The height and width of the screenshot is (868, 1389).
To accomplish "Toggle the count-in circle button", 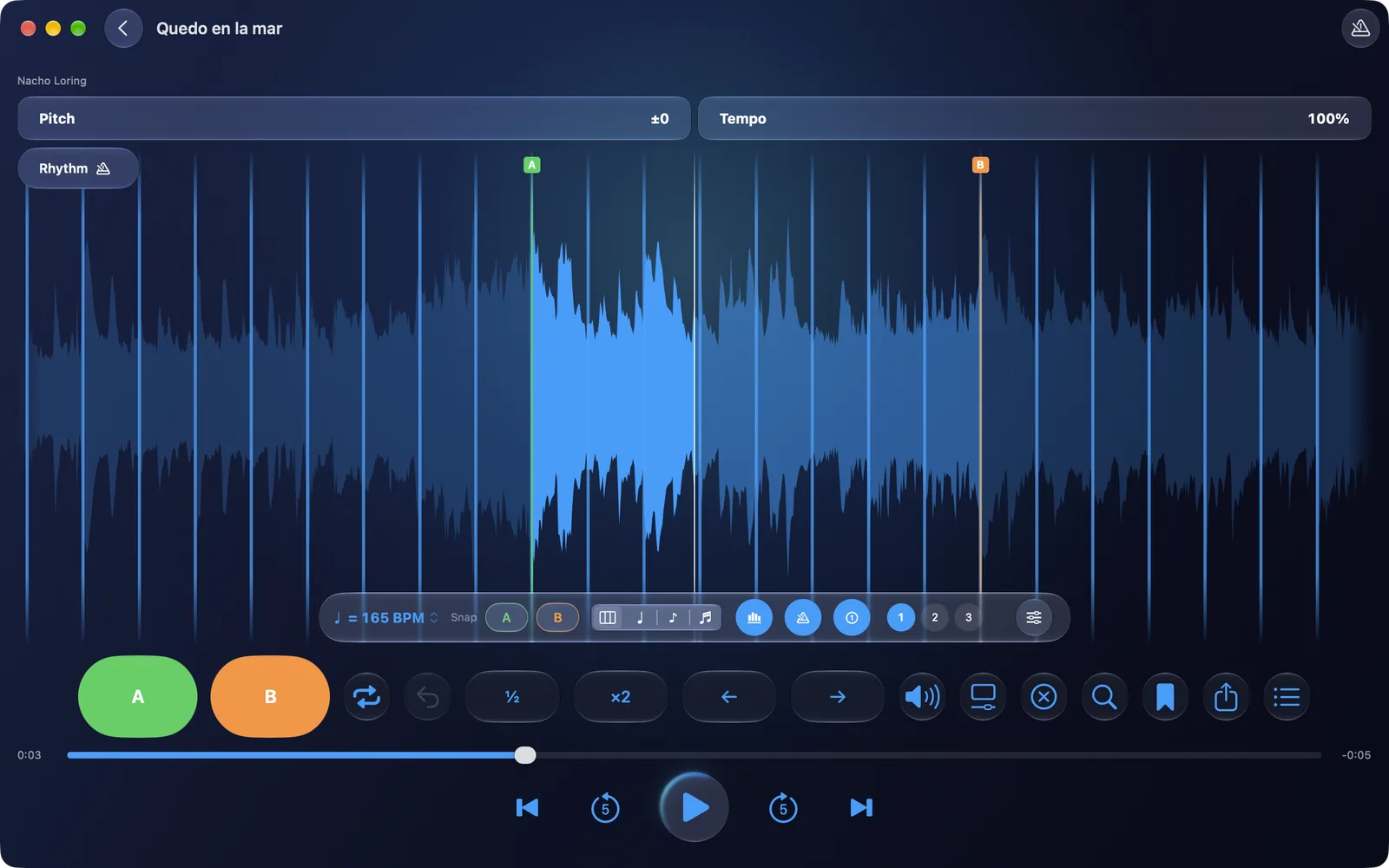I will coord(852,617).
